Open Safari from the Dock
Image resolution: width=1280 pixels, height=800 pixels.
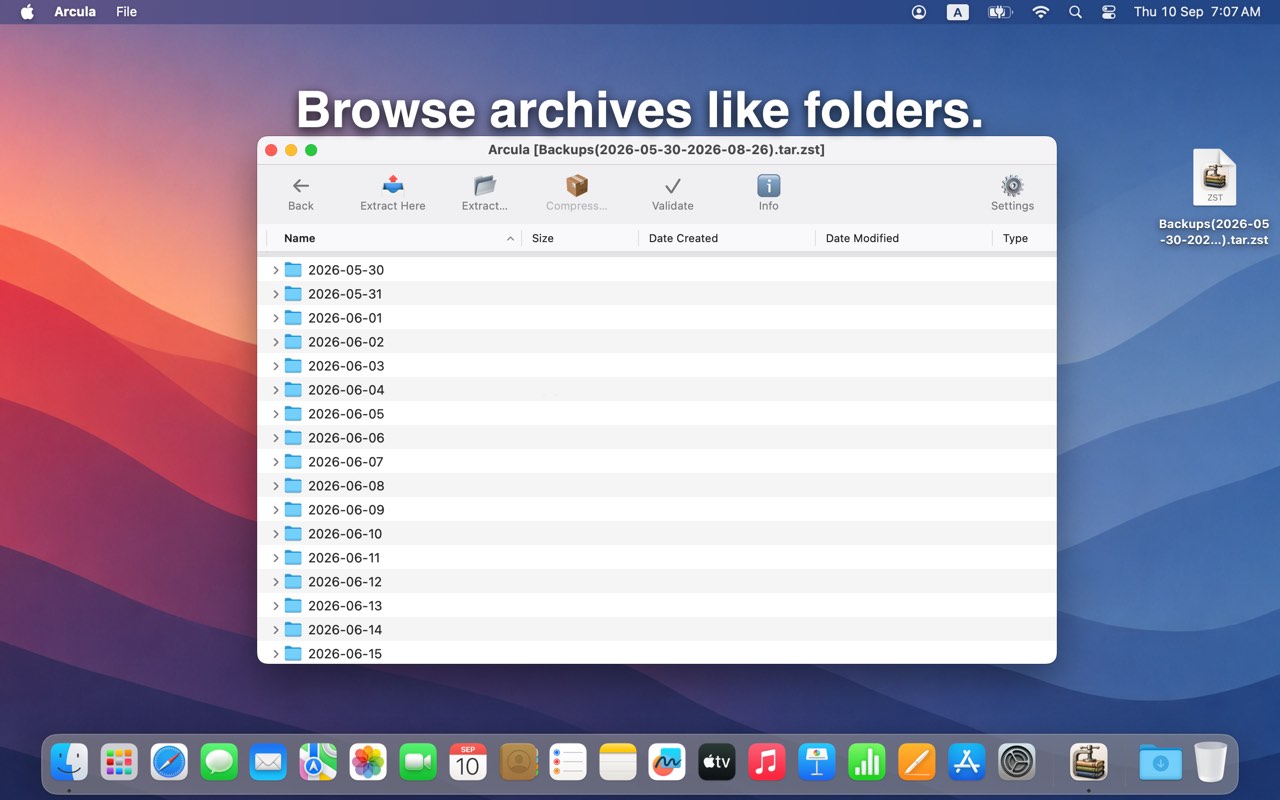pos(169,763)
